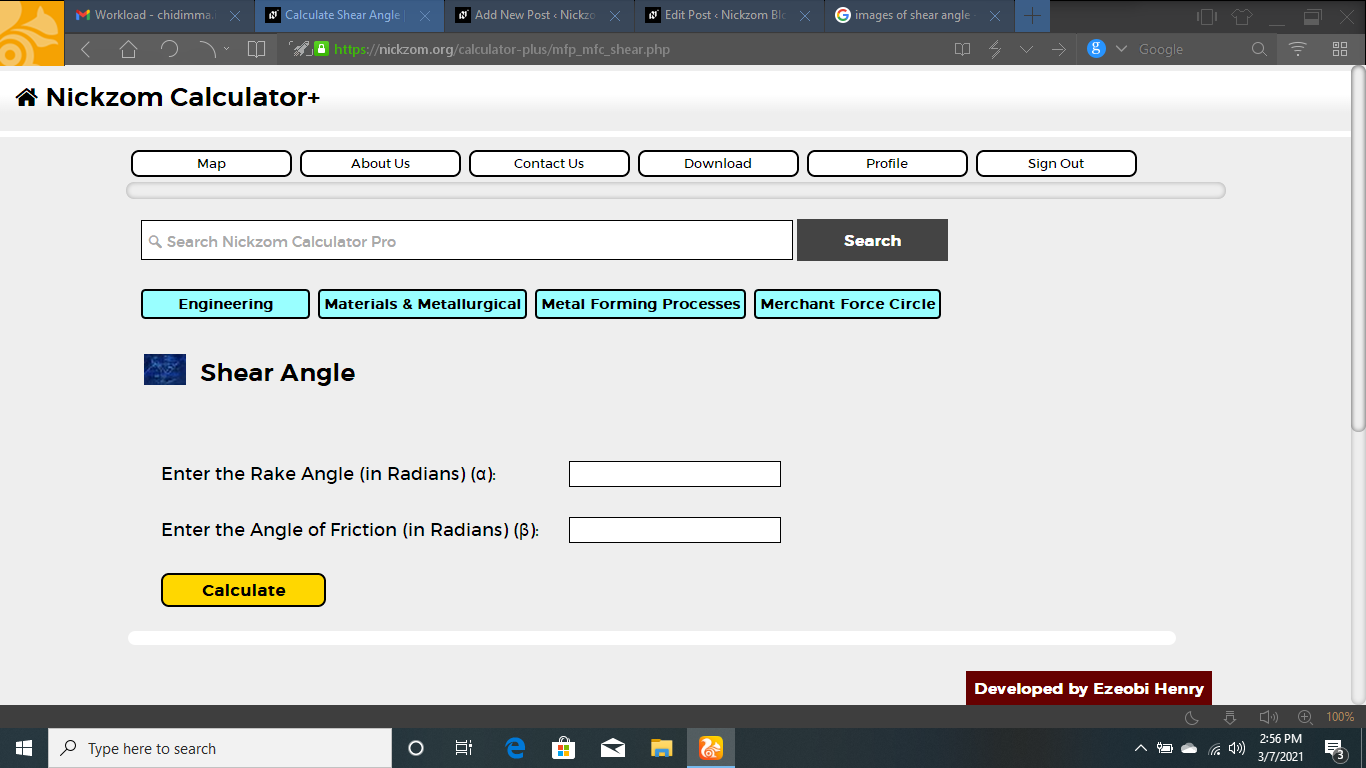Open Microsoft Edge from taskbar
Screen dimensions: 1366x768
click(x=515, y=748)
